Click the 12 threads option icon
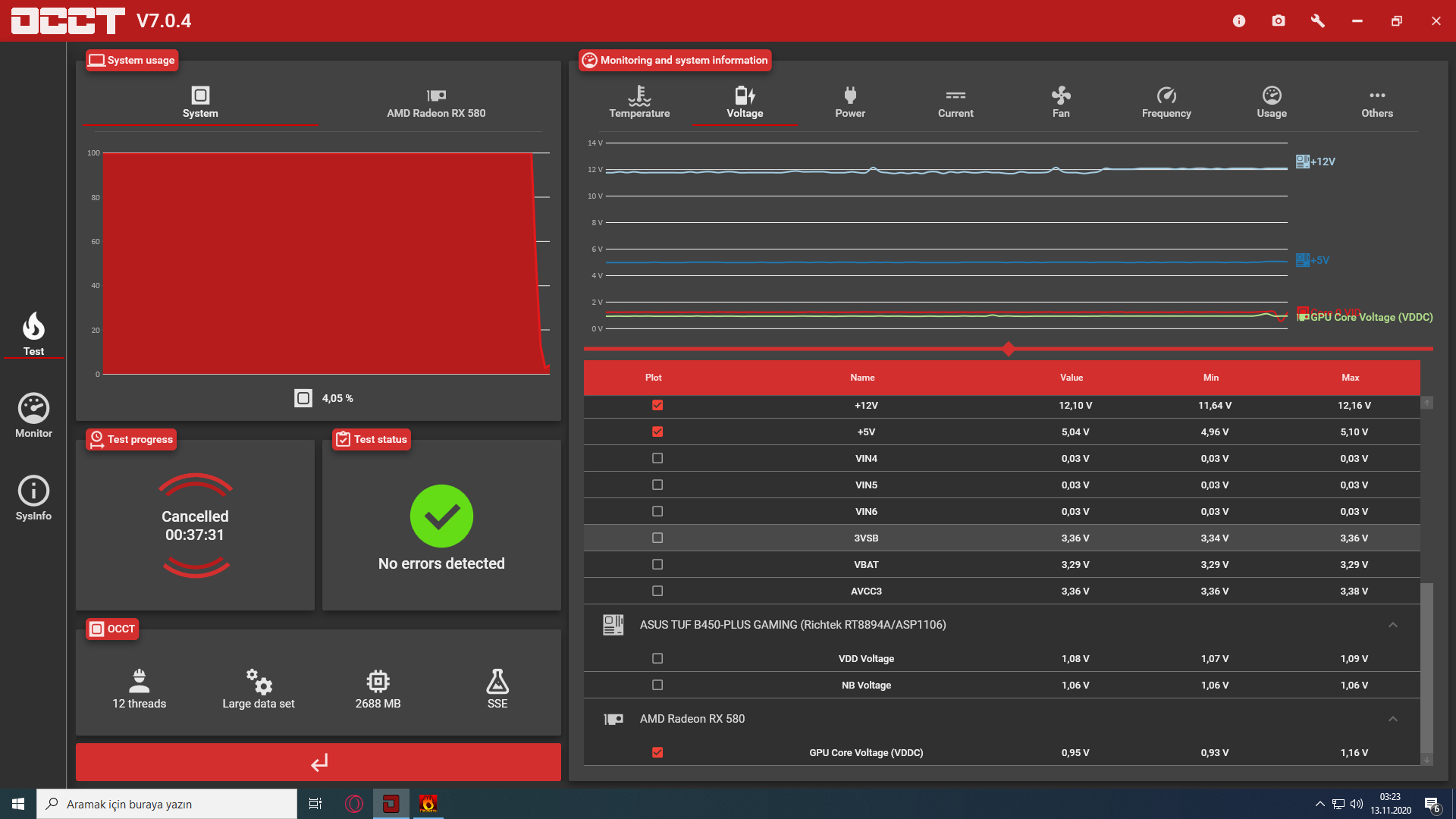1456x819 pixels. (140, 681)
